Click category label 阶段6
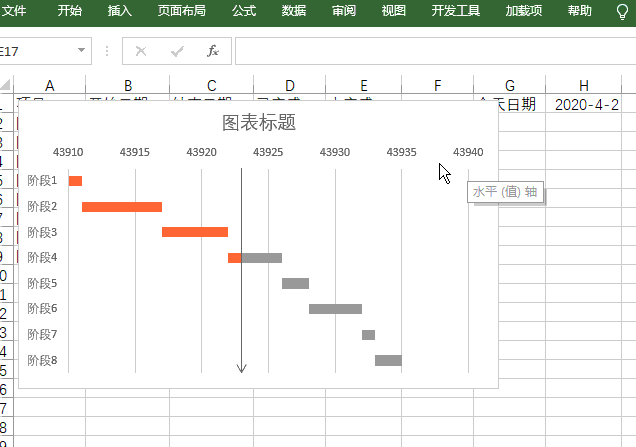This screenshot has height=447, width=636. pos(42,309)
